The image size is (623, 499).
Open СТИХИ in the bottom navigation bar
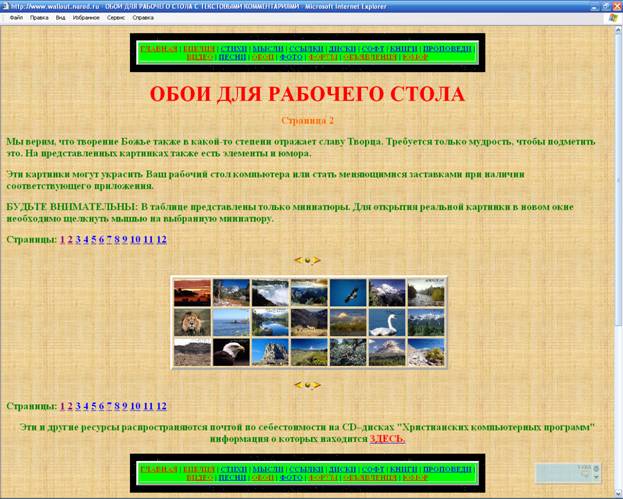tap(234, 469)
